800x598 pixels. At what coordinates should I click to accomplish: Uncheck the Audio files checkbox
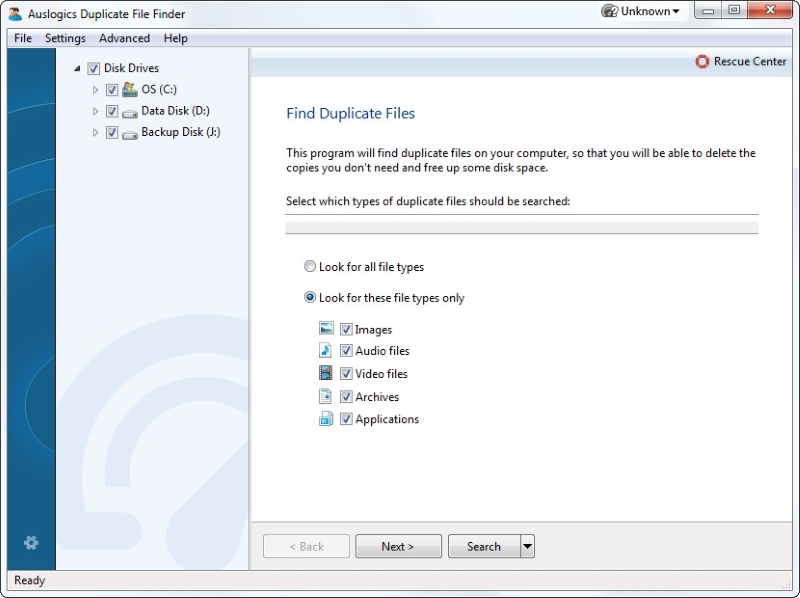346,351
